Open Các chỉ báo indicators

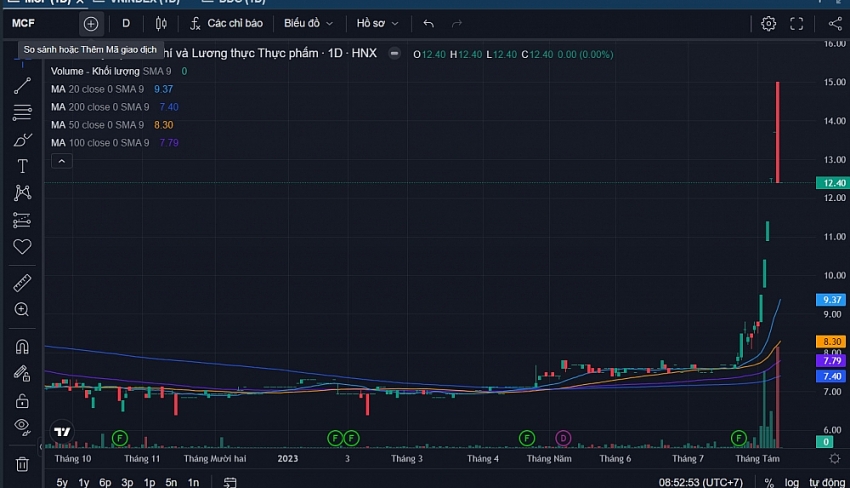(226, 23)
